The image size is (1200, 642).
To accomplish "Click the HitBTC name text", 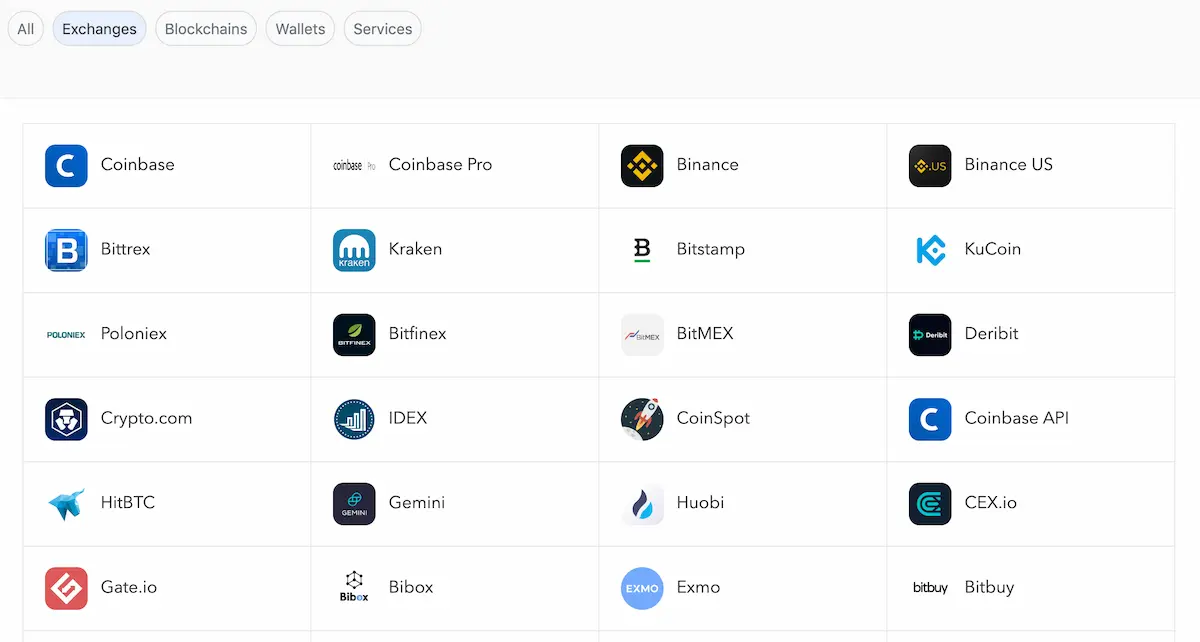I will (x=128, y=503).
